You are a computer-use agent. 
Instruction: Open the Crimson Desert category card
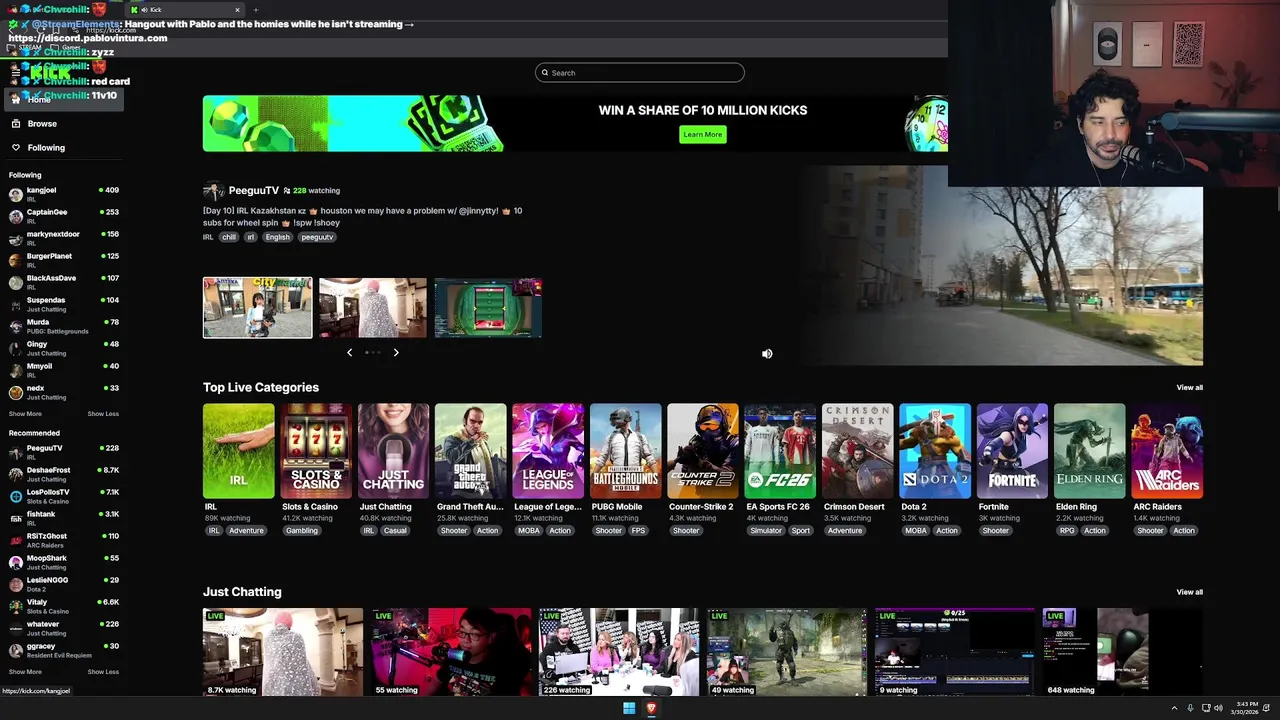858,451
